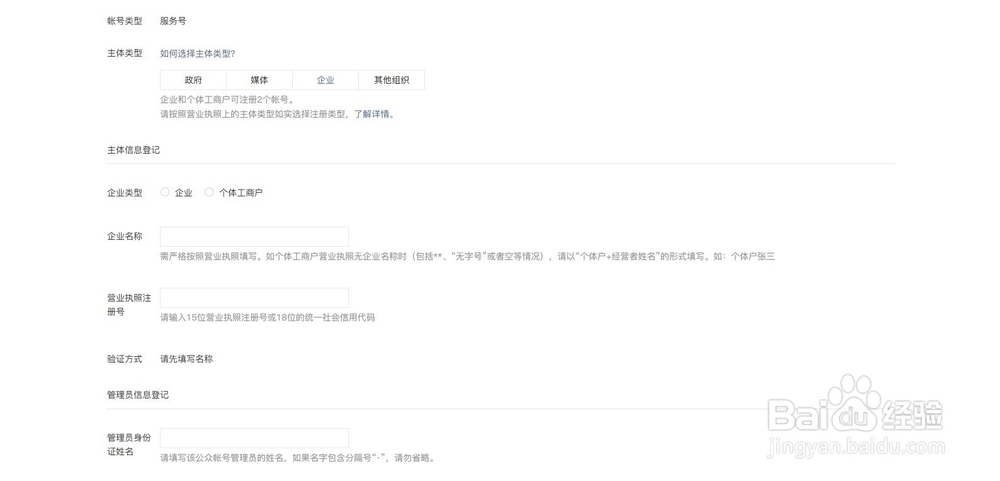The width and height of the screenshot is (1000, 481).
Task: Click the 请填写该公众帐号管理员的姓名 hint
Action: (297, 457)
